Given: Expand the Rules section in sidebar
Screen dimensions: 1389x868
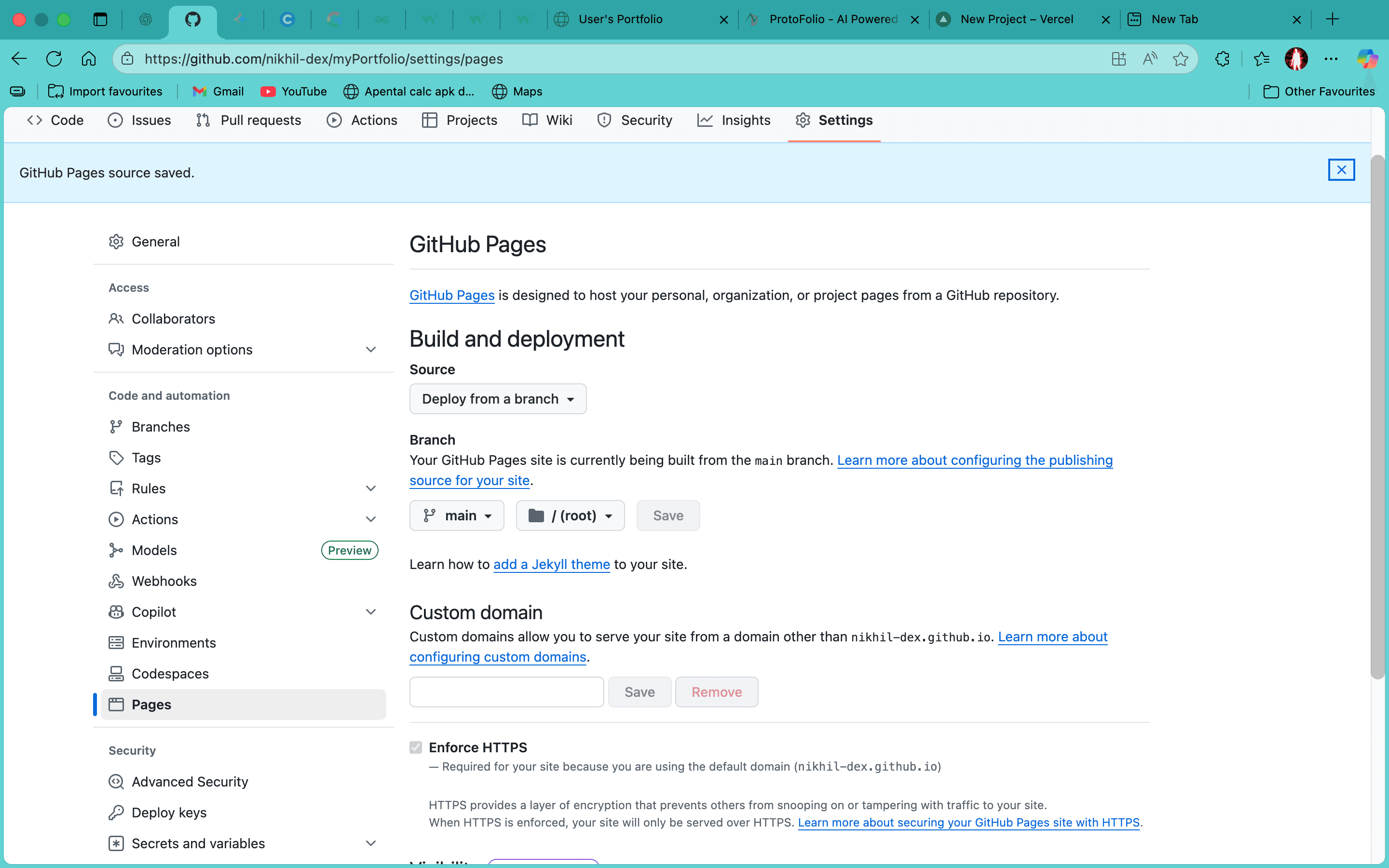Looking at the screenshot, I should click(x=371, y=488).
